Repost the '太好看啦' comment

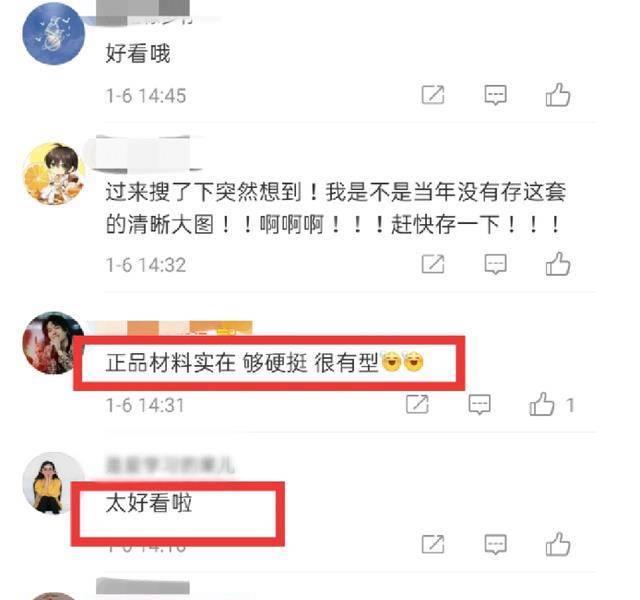[433, 544]
